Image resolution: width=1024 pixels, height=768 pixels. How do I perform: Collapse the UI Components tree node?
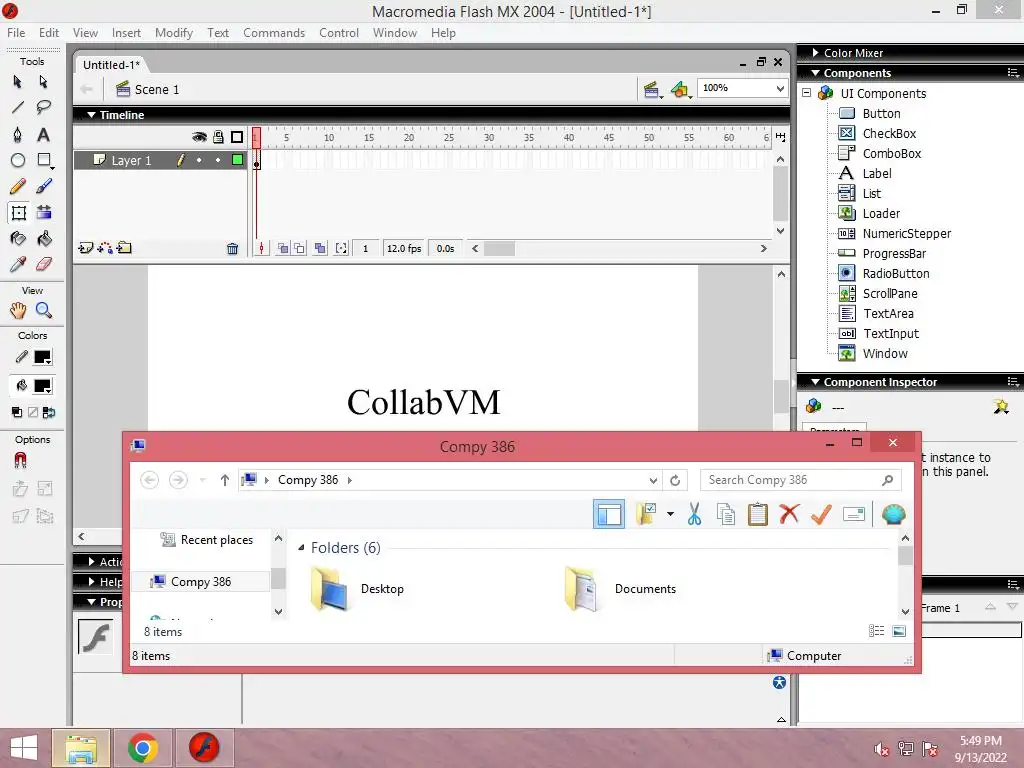click(807, 93)
